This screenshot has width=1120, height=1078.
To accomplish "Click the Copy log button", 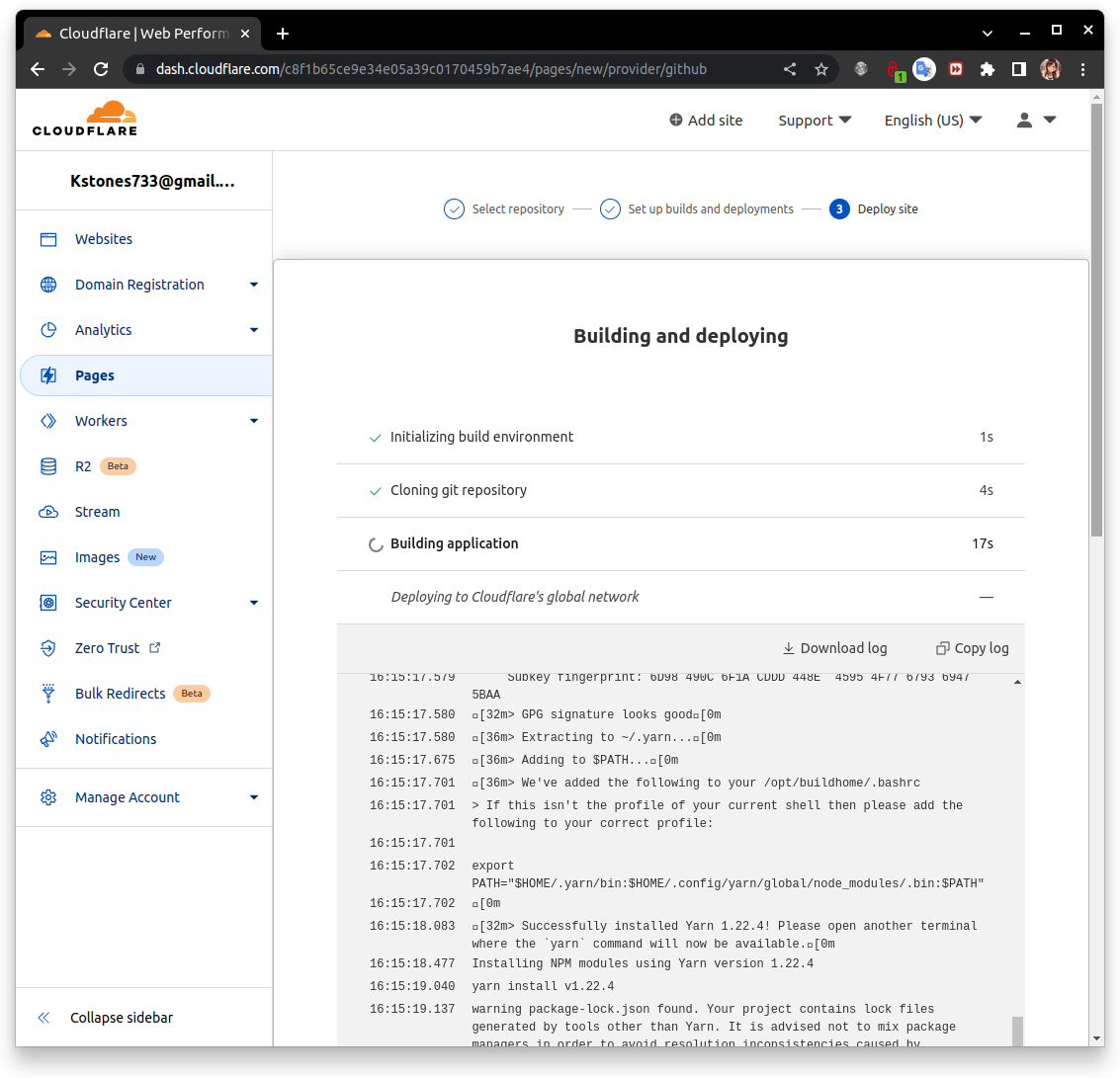I will [x=973, y=647].
